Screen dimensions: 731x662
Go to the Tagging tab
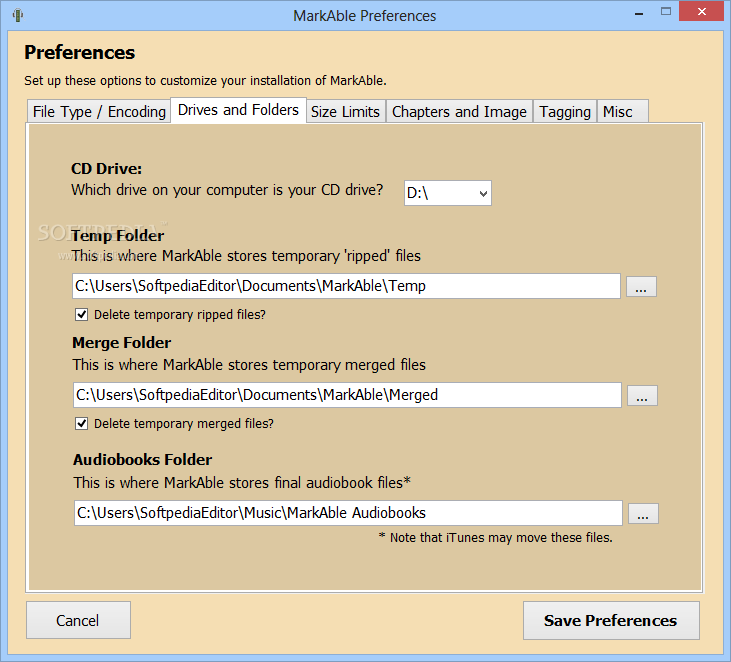pos(565,112)
